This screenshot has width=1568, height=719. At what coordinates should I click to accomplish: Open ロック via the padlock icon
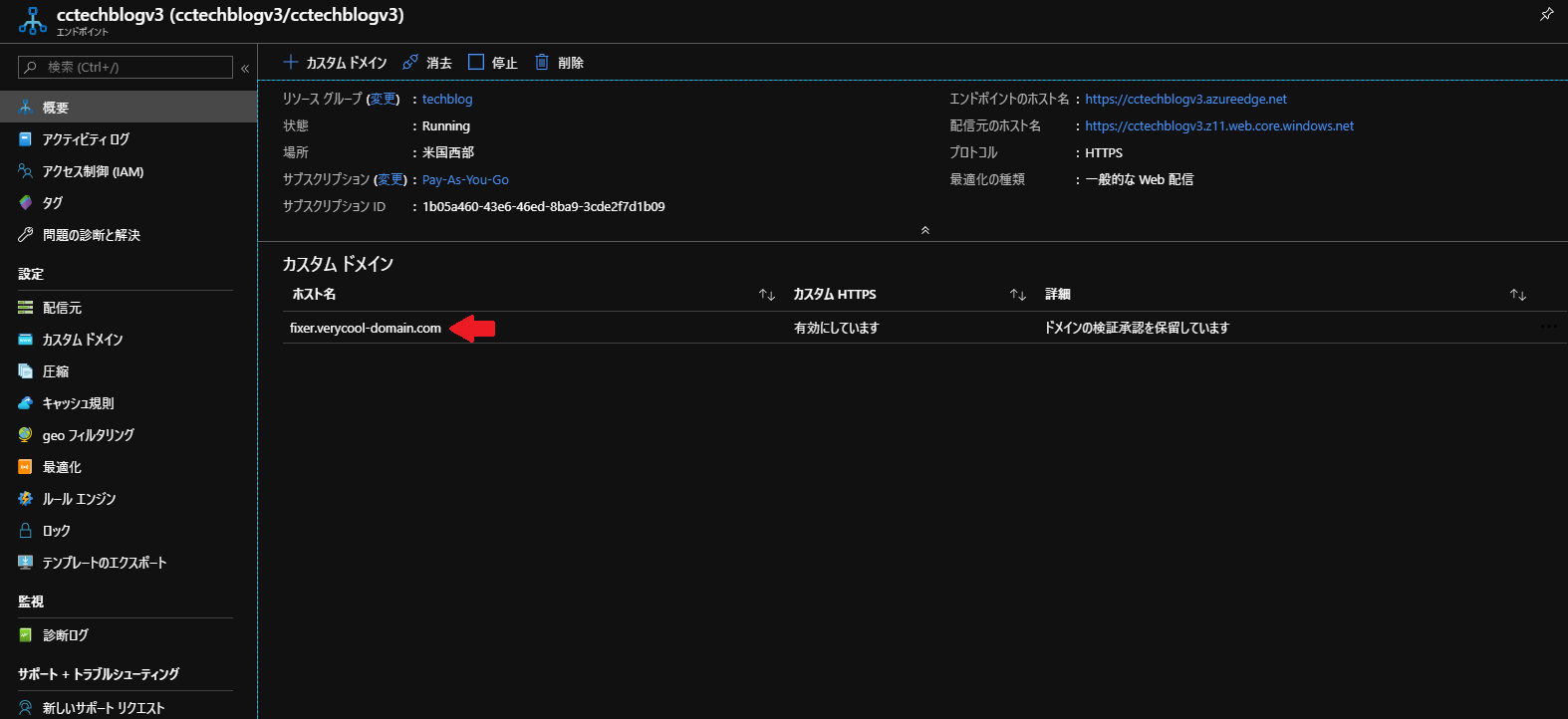[26, 531]
